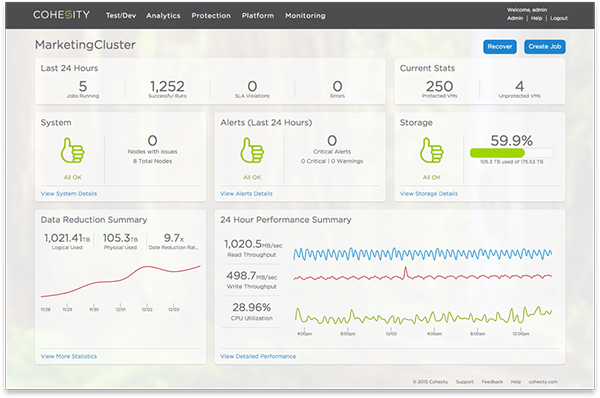
Task: Open View Storage Details link
Action: 429,194
